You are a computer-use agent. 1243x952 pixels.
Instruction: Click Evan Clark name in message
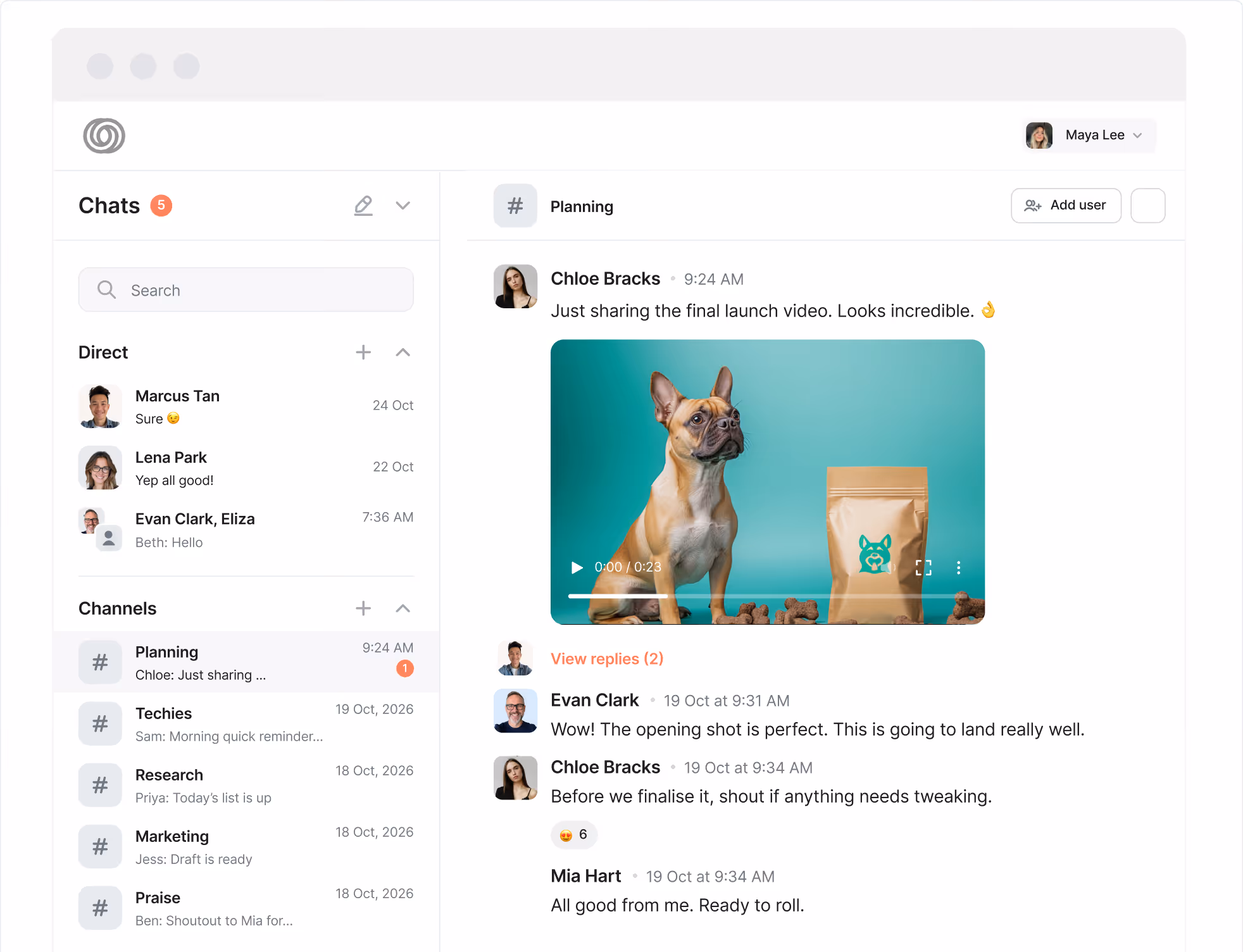(x=594, y=700)
